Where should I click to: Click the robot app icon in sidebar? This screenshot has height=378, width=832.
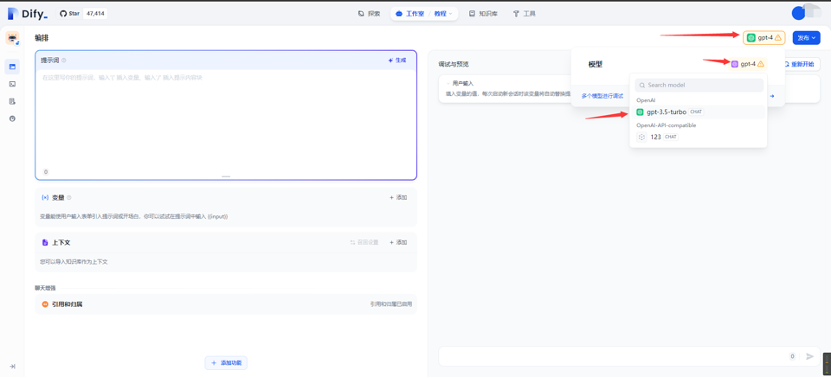point(12,38)
